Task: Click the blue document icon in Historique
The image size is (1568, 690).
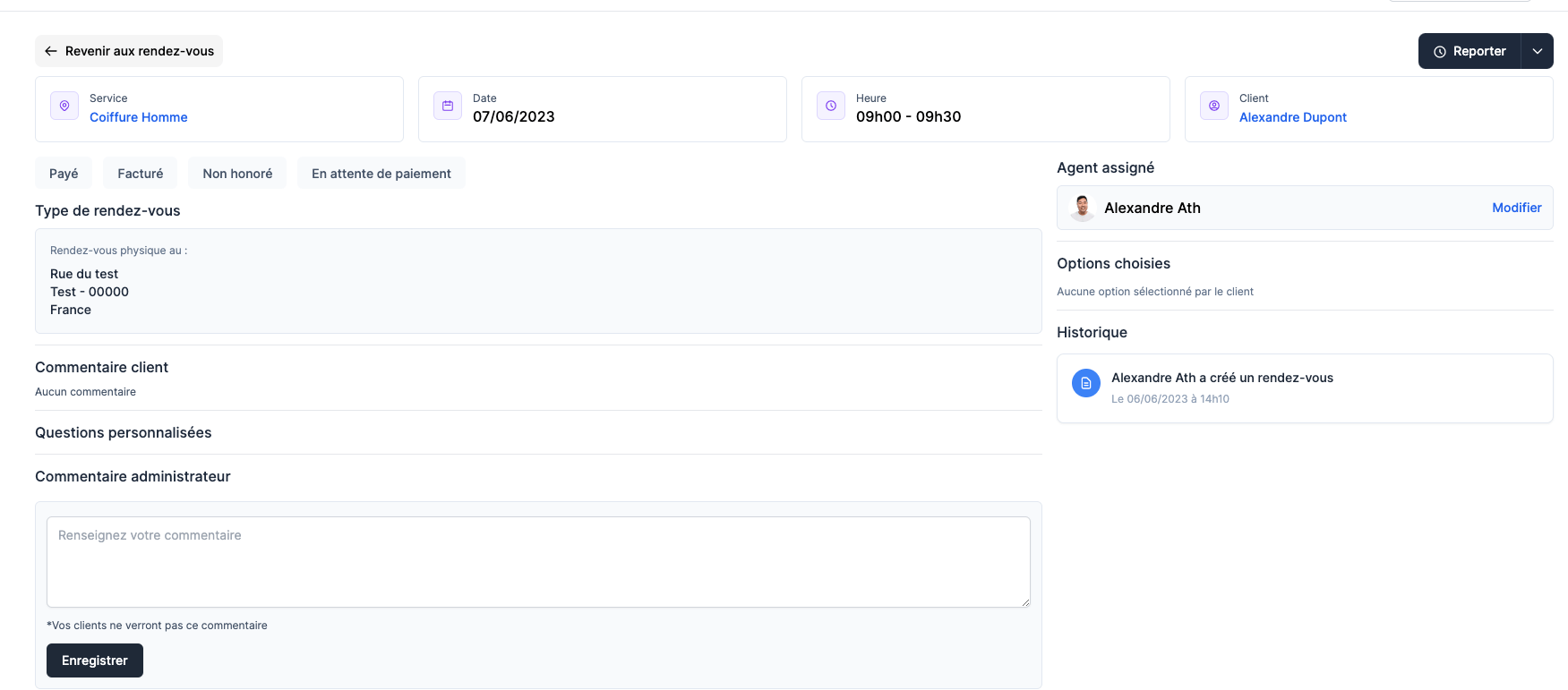Action: (x=1086, y=383)
